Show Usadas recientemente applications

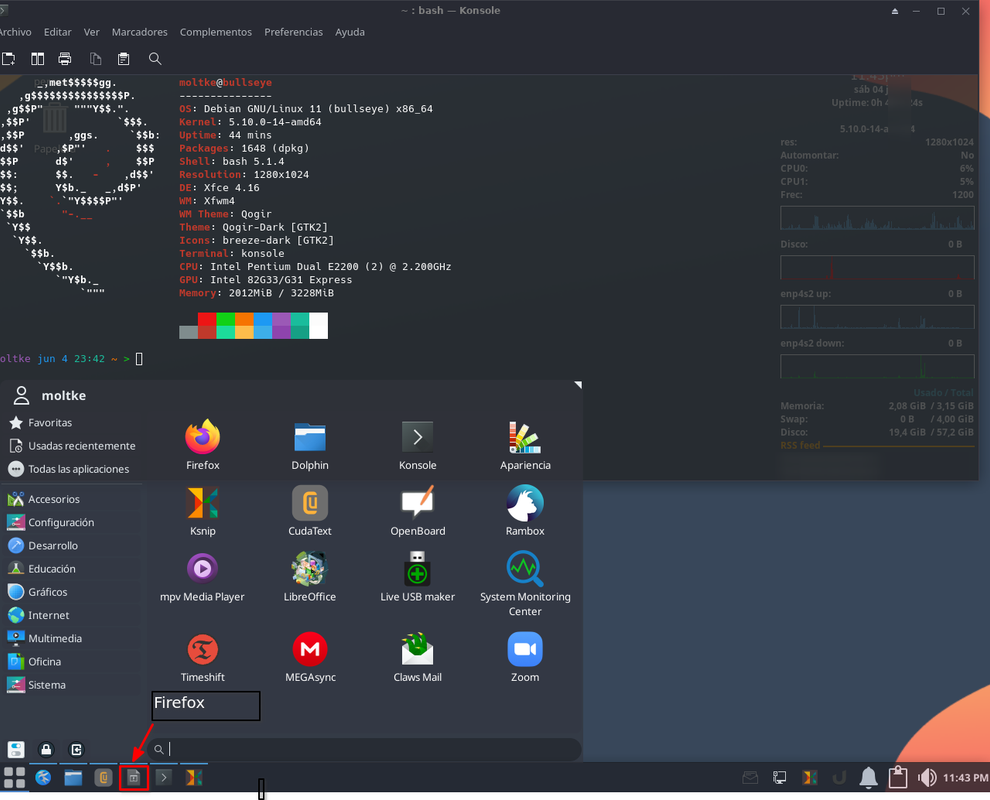73,446
